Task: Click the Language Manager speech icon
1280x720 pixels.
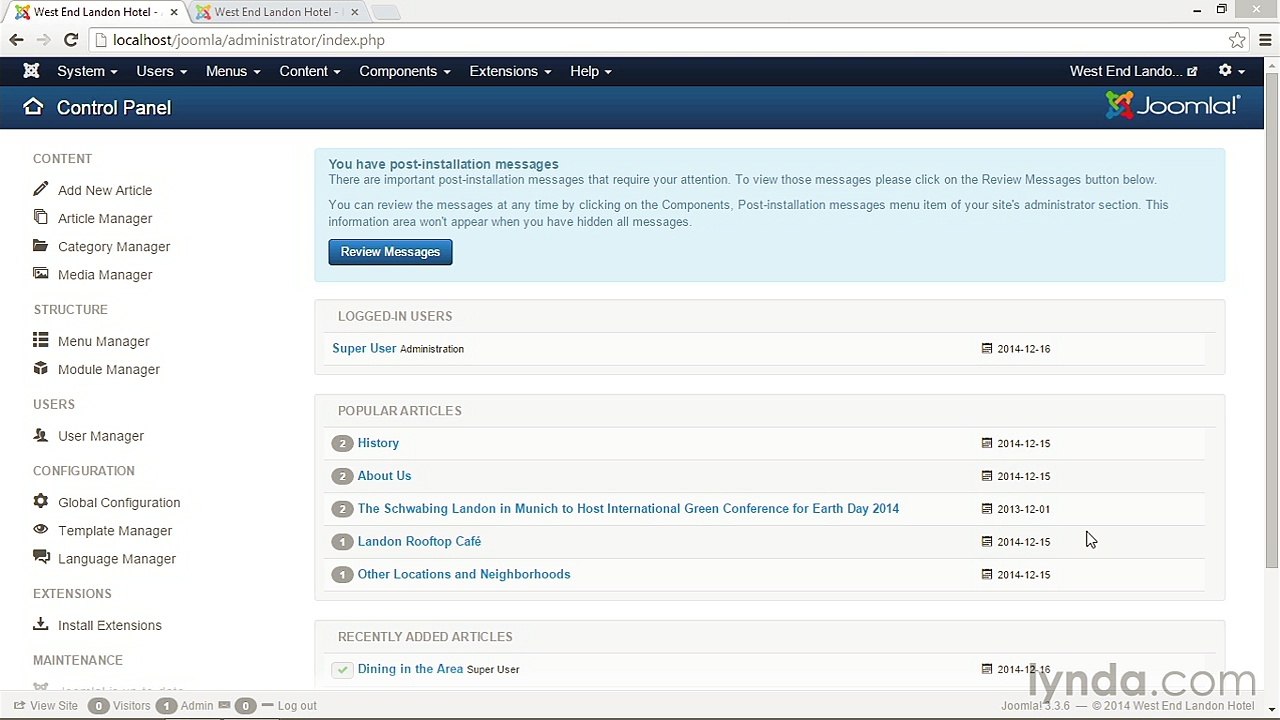Action: (40, 557)
